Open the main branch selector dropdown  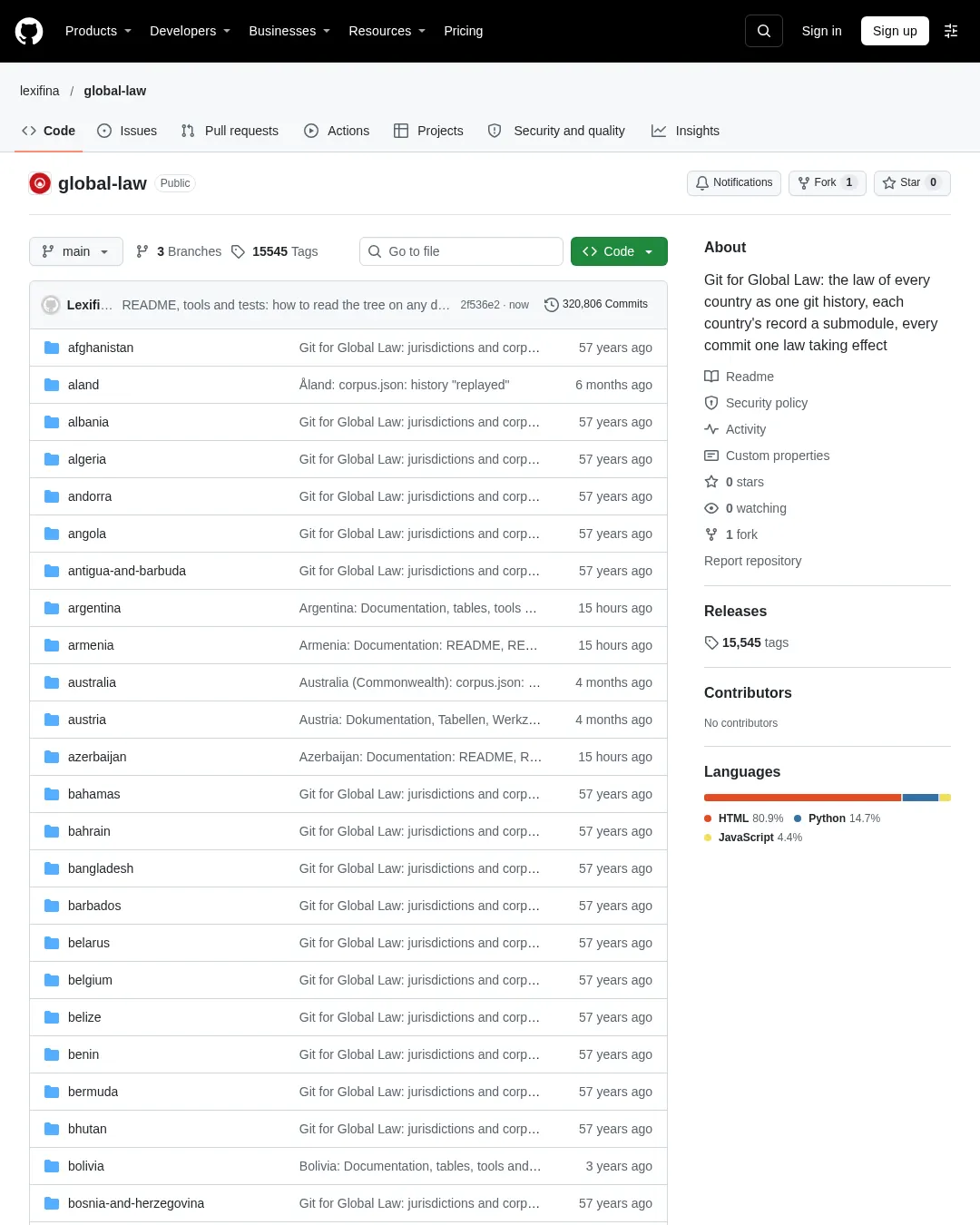click(x=76, y=251)
